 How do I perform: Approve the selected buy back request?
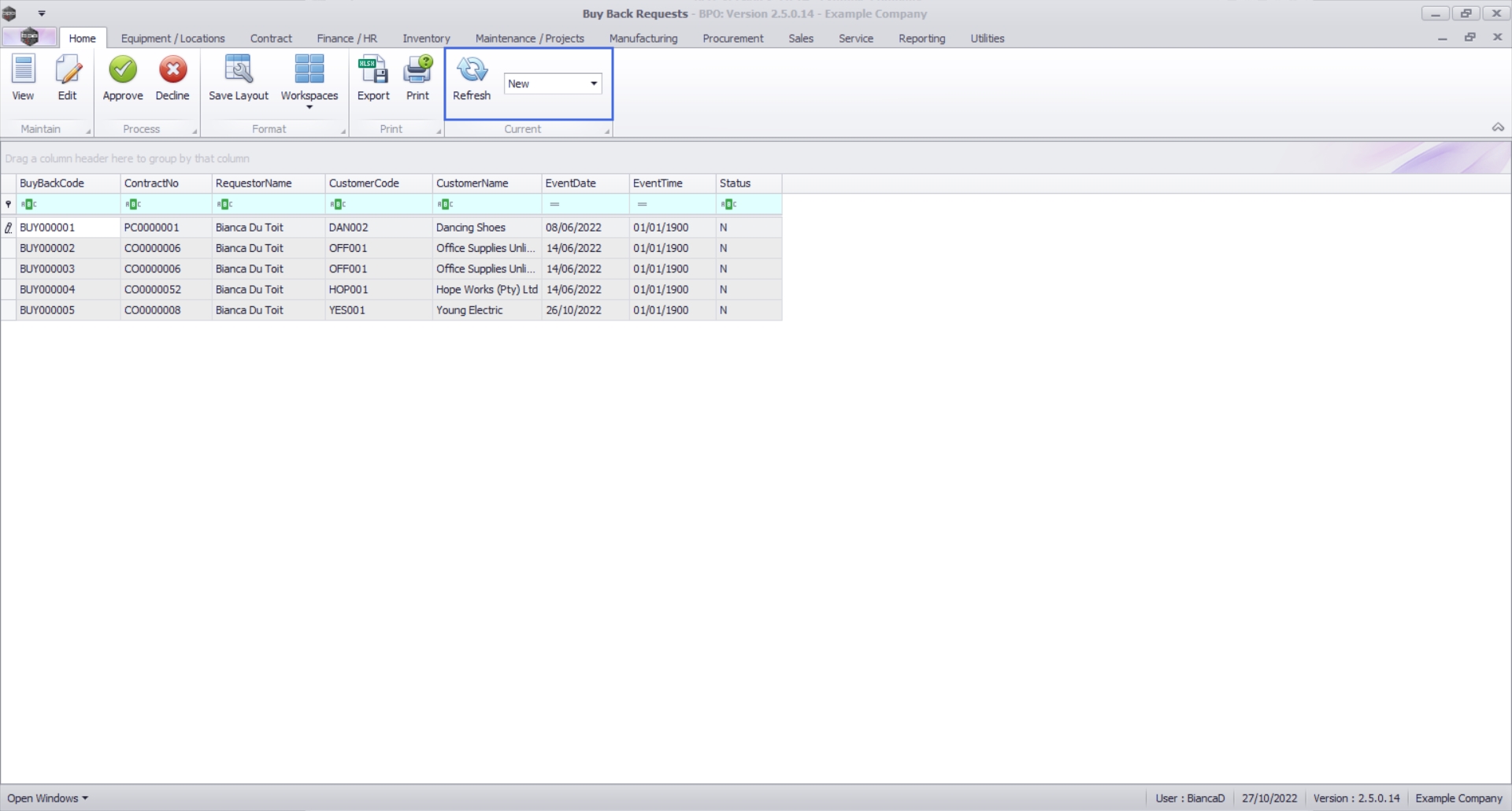(123, 78)
